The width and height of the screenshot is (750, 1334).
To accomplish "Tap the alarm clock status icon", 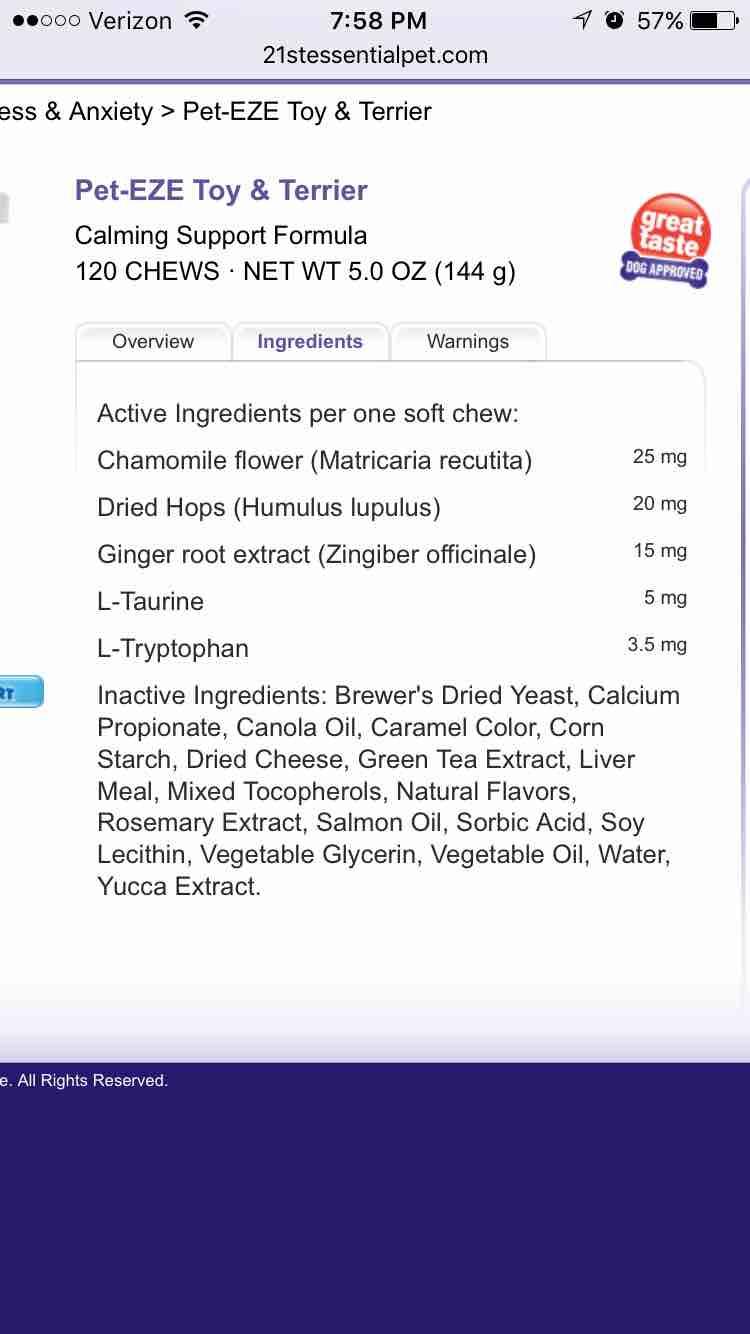I will (615, 20).
